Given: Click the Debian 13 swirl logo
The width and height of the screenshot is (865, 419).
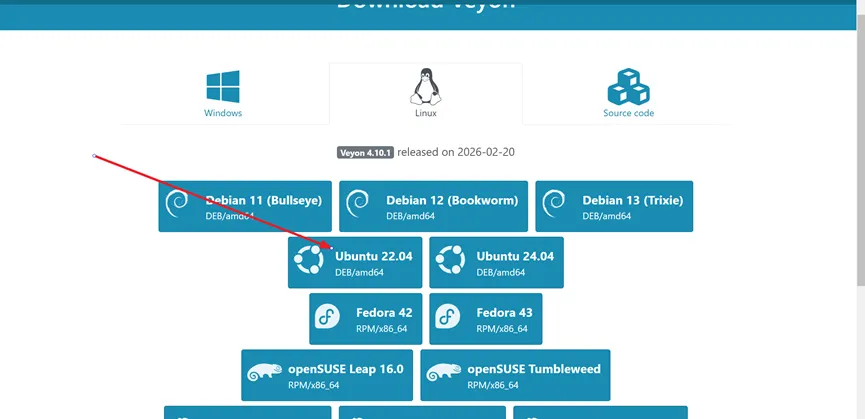Looking at the screenshot, I should pos(553,205).
